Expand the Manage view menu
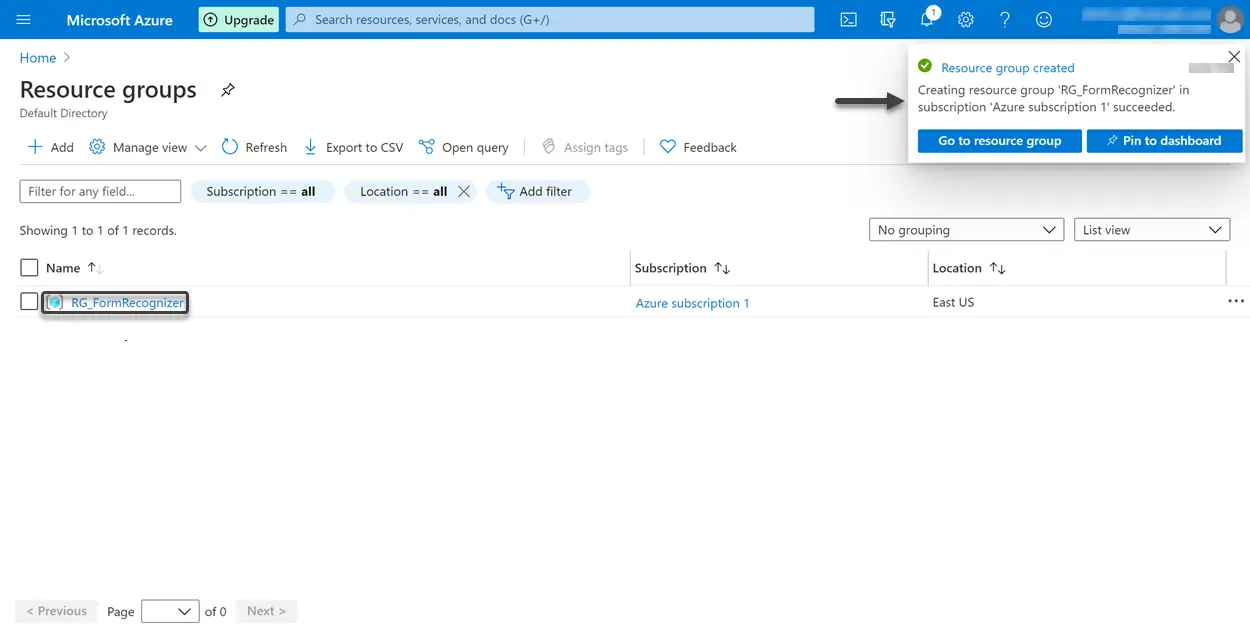This screenshot has height=642, width=1250. [x=148, y=147]
